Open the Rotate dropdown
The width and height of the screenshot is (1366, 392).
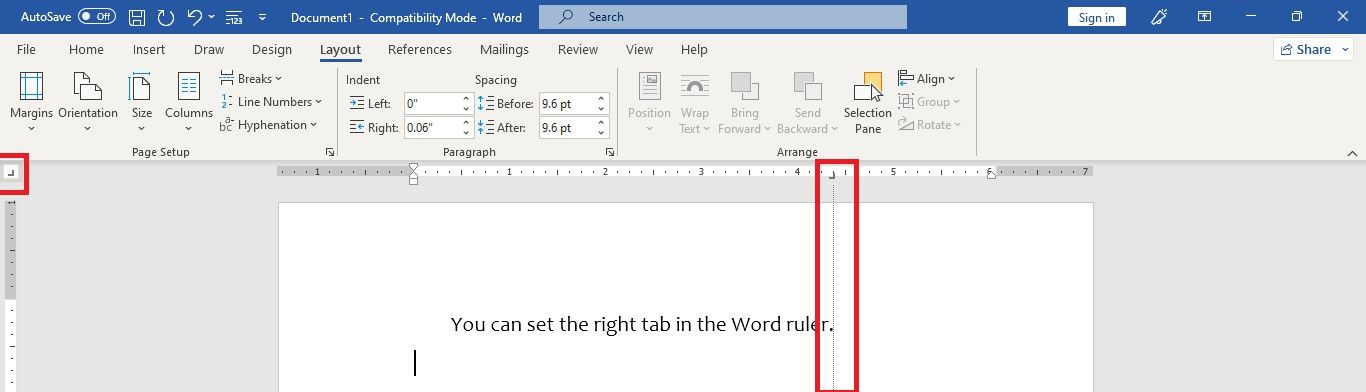click(x=929, y=124)
